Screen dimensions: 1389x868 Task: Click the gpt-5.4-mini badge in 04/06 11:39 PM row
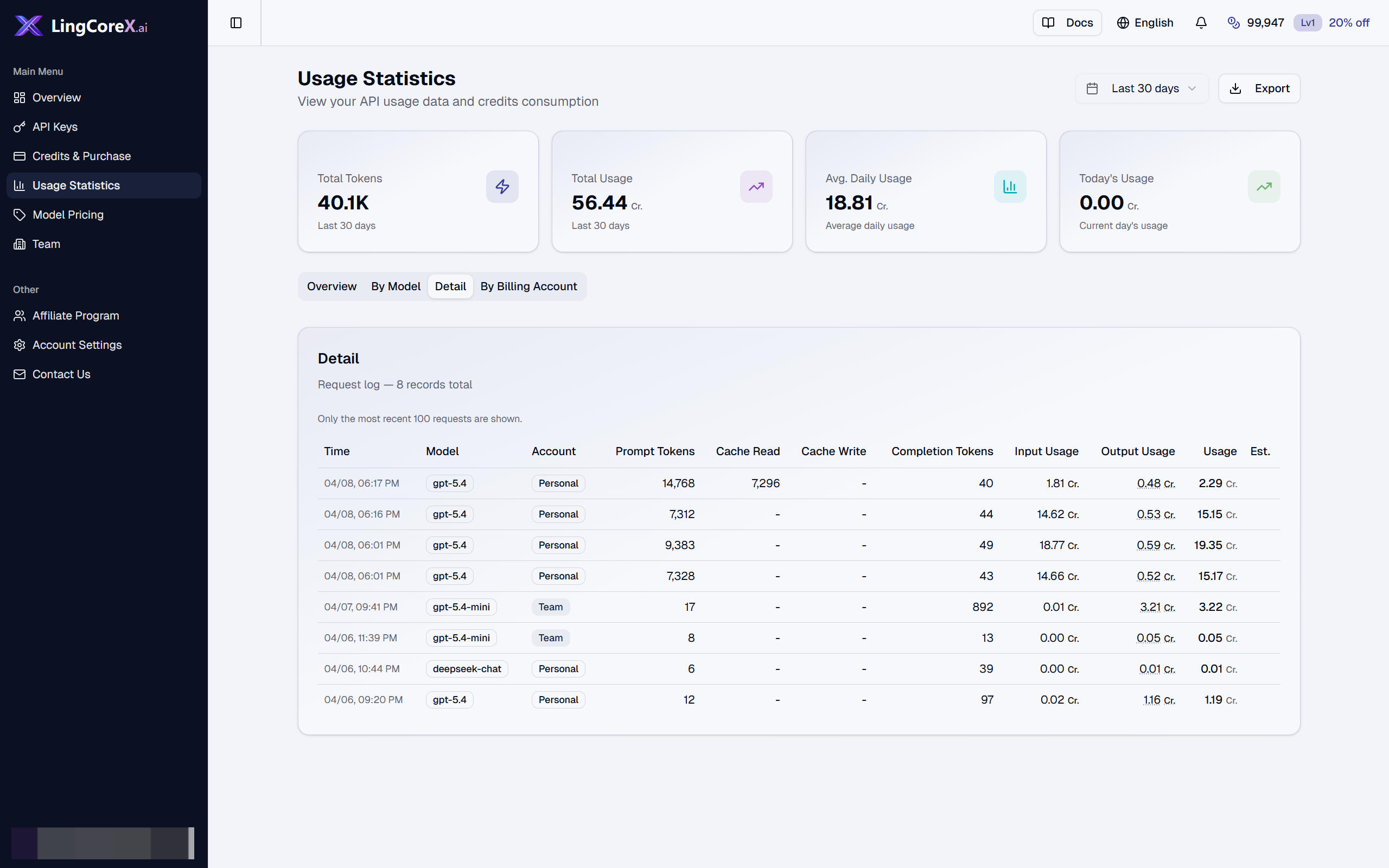coord(461,638)
